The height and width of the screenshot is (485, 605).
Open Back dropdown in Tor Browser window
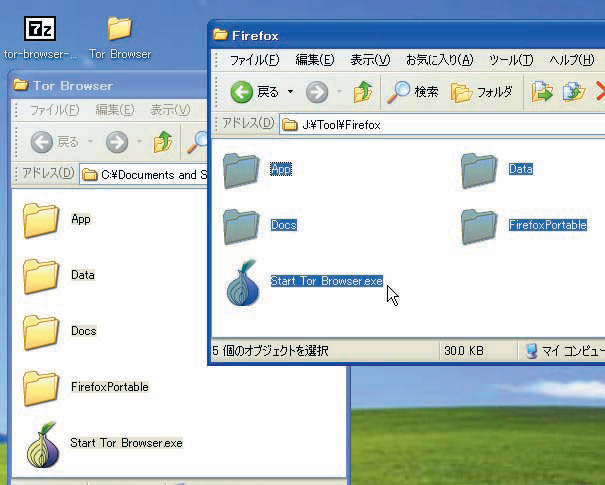pyautogui.click(x=90, y=142)
